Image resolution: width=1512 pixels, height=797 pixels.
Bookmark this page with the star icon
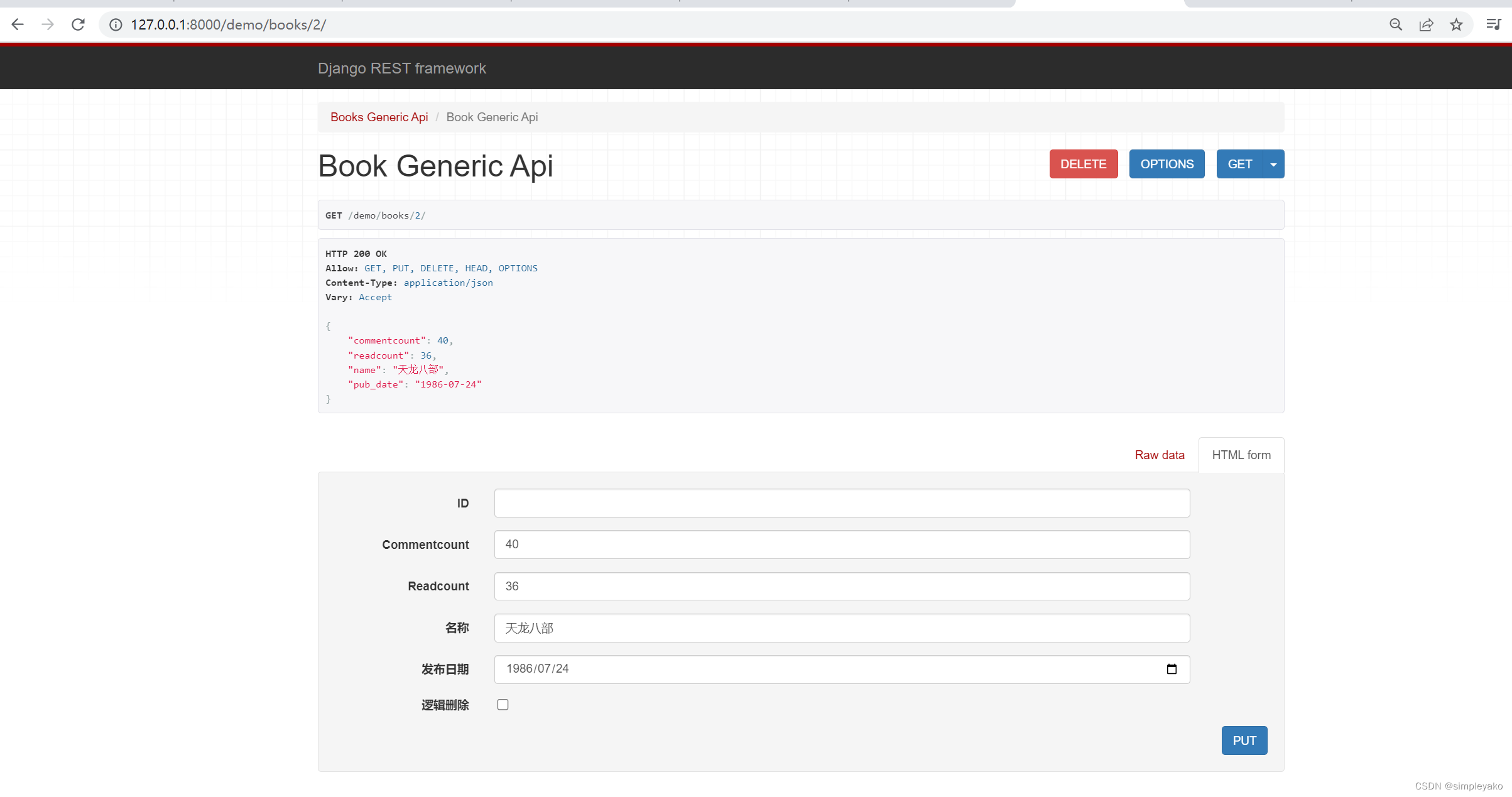tap(1456, 24)
